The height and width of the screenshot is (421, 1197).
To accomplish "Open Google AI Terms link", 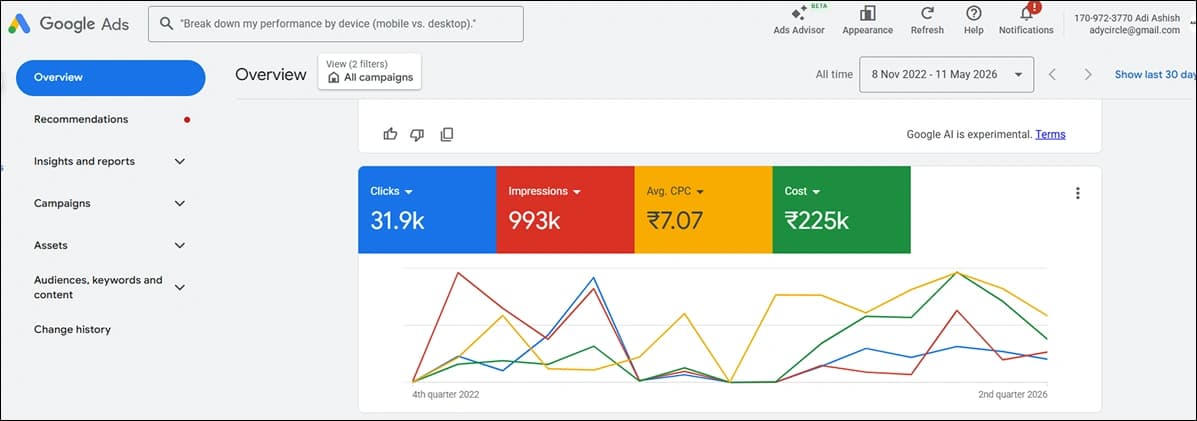I will click(x=1050, y=134).
